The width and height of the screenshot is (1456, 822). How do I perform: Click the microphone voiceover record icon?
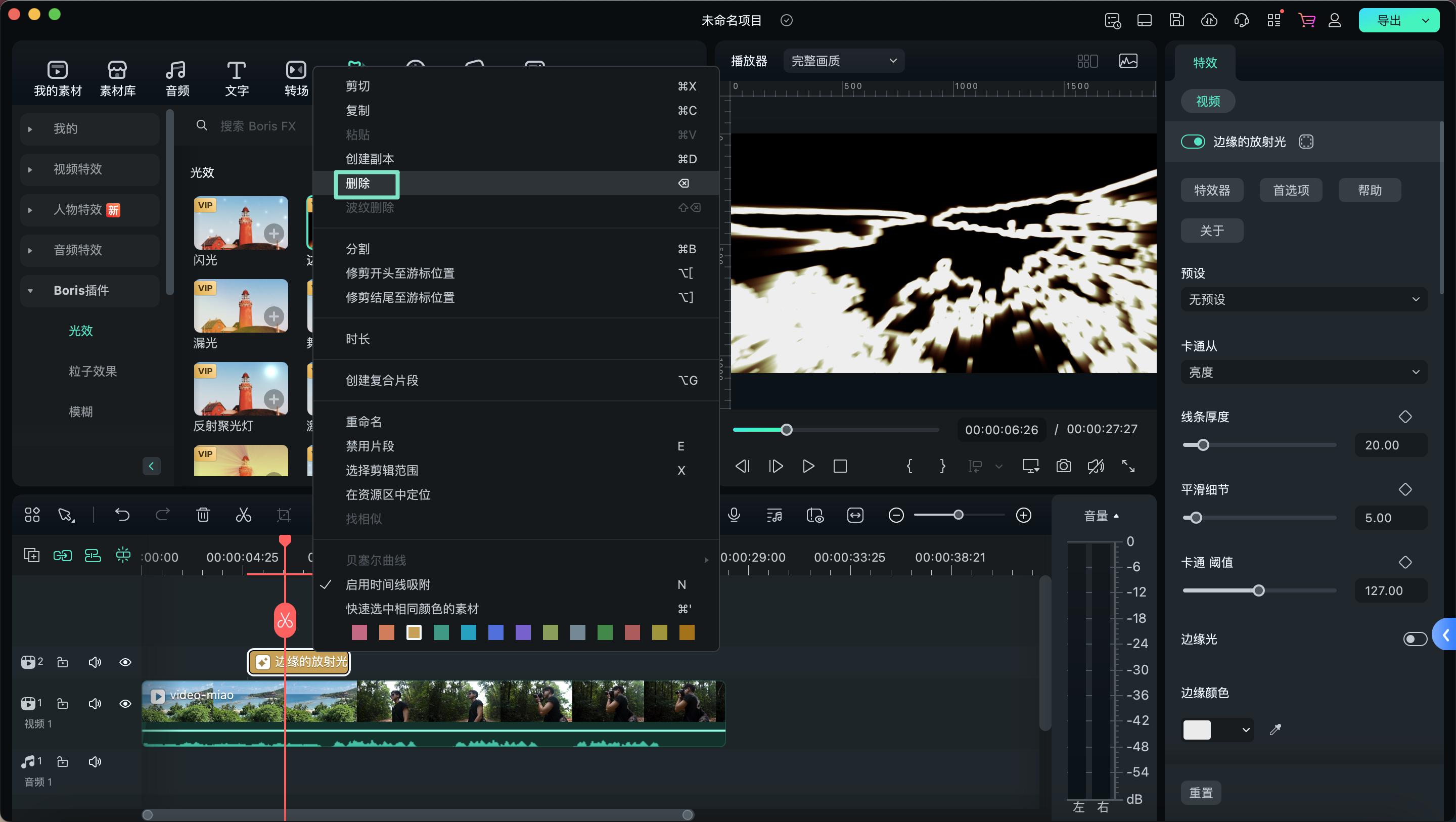pyautogui.click(x=734, y=515)
